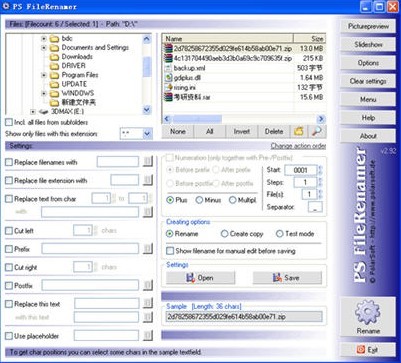Click the Save settings button
Screen dimensions: 401x363
[x=287, y=278]
